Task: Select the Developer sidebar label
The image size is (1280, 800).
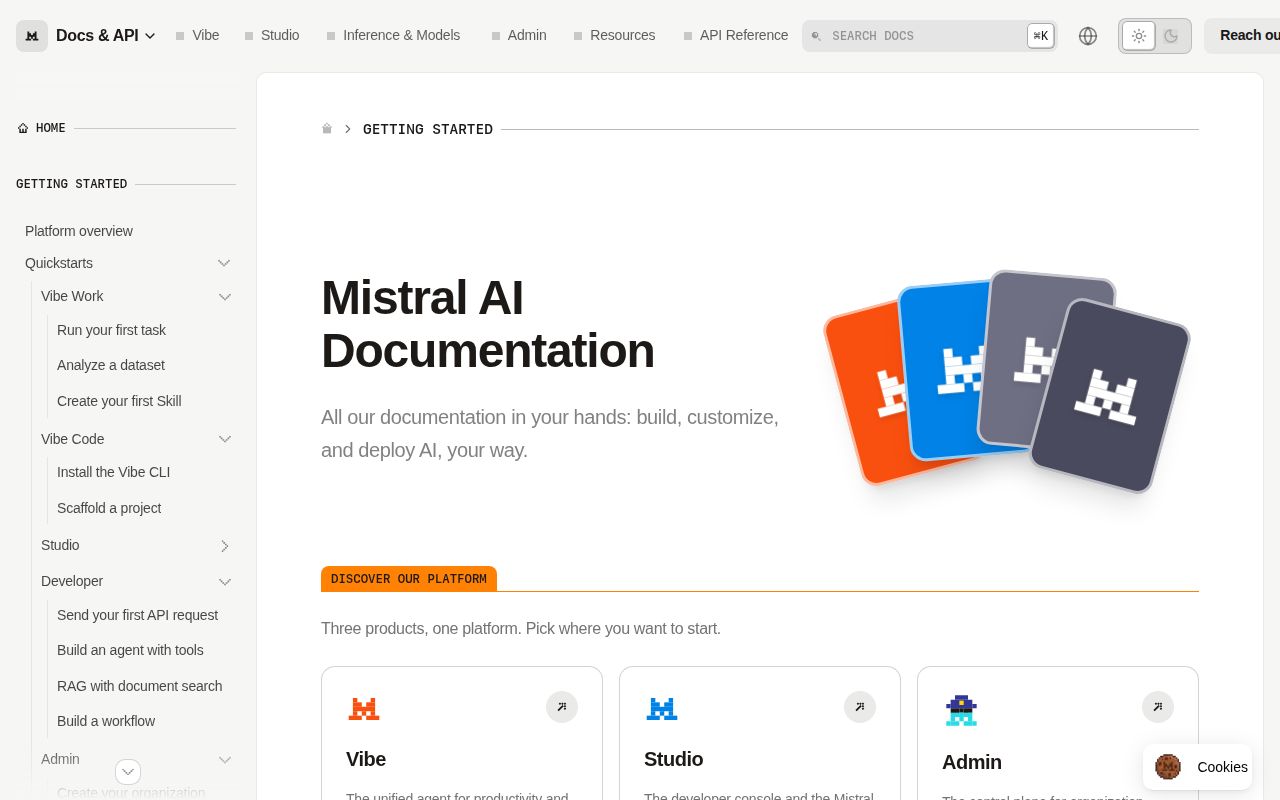Action: [72, 581]
